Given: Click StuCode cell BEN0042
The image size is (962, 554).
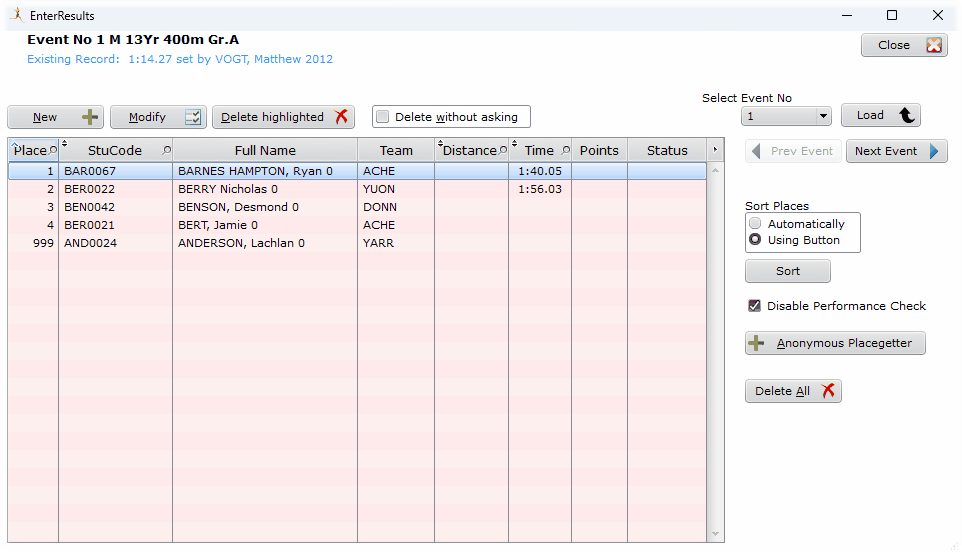Looking at the screenshot, I should (x=115, y=207).
